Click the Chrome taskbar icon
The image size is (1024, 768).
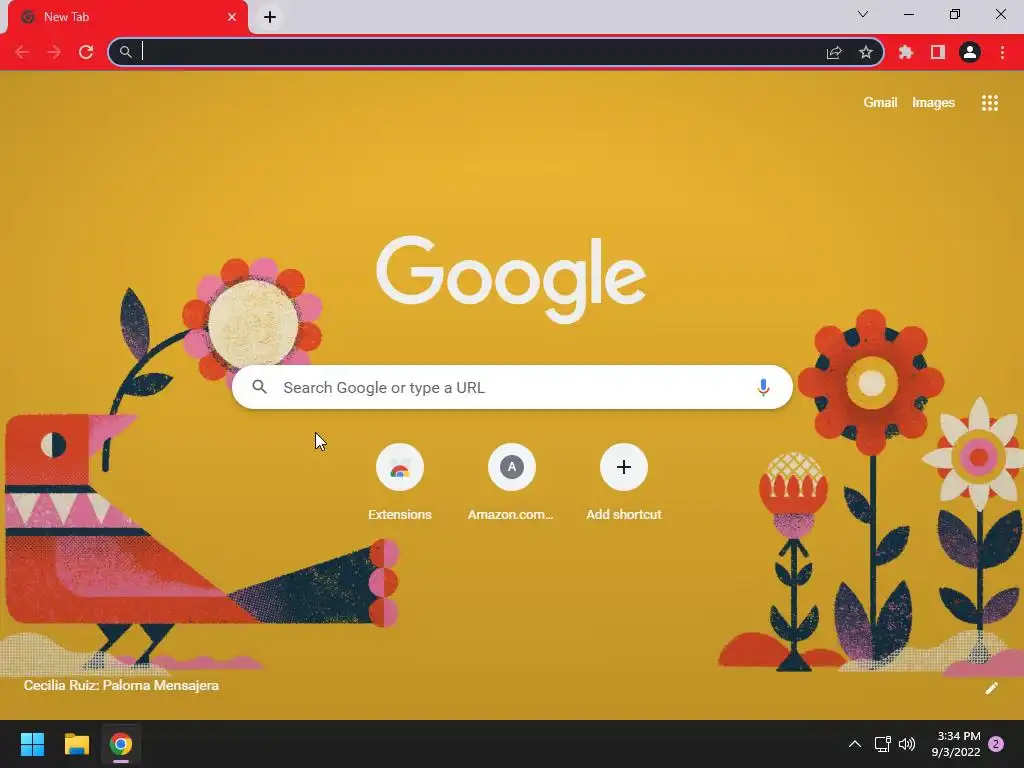(x=121, y=744)
